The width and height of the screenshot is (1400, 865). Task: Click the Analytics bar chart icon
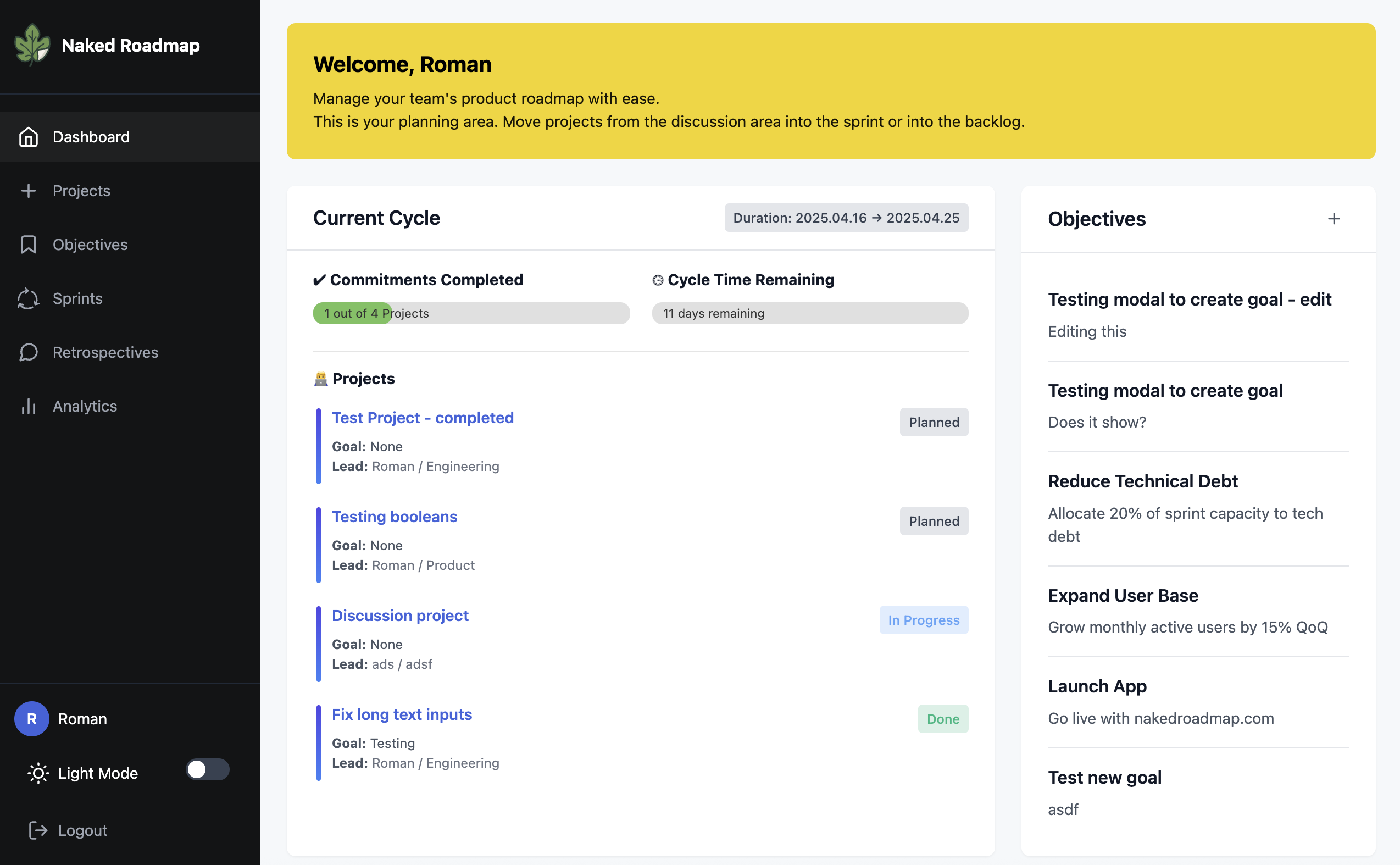coord(29,406)
